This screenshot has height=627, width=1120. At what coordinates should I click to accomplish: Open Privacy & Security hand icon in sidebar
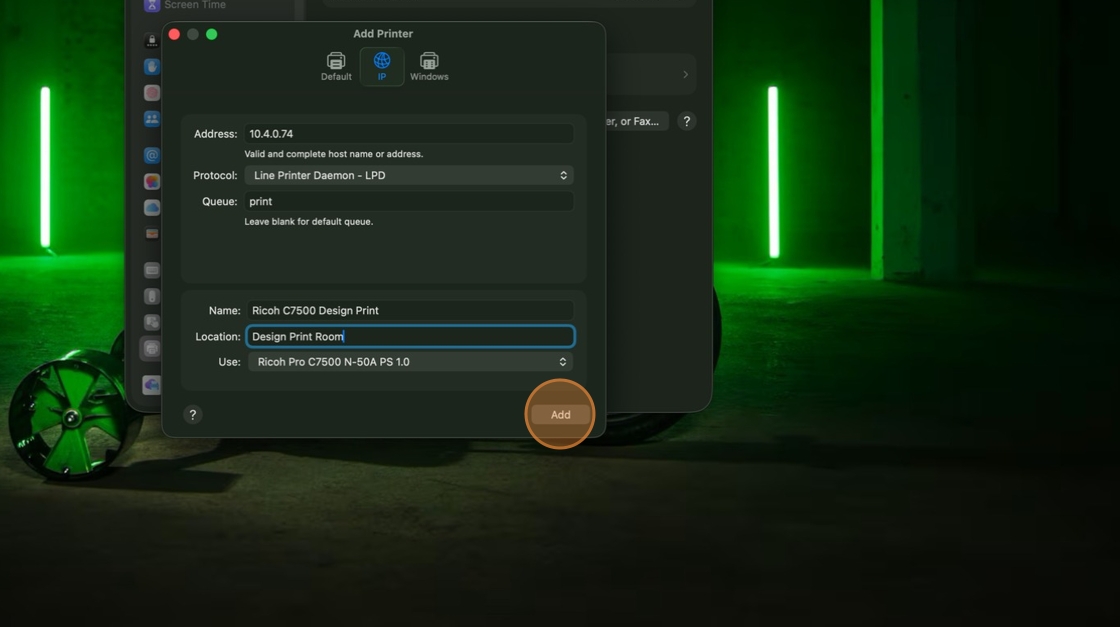click(x=151, y=66)
